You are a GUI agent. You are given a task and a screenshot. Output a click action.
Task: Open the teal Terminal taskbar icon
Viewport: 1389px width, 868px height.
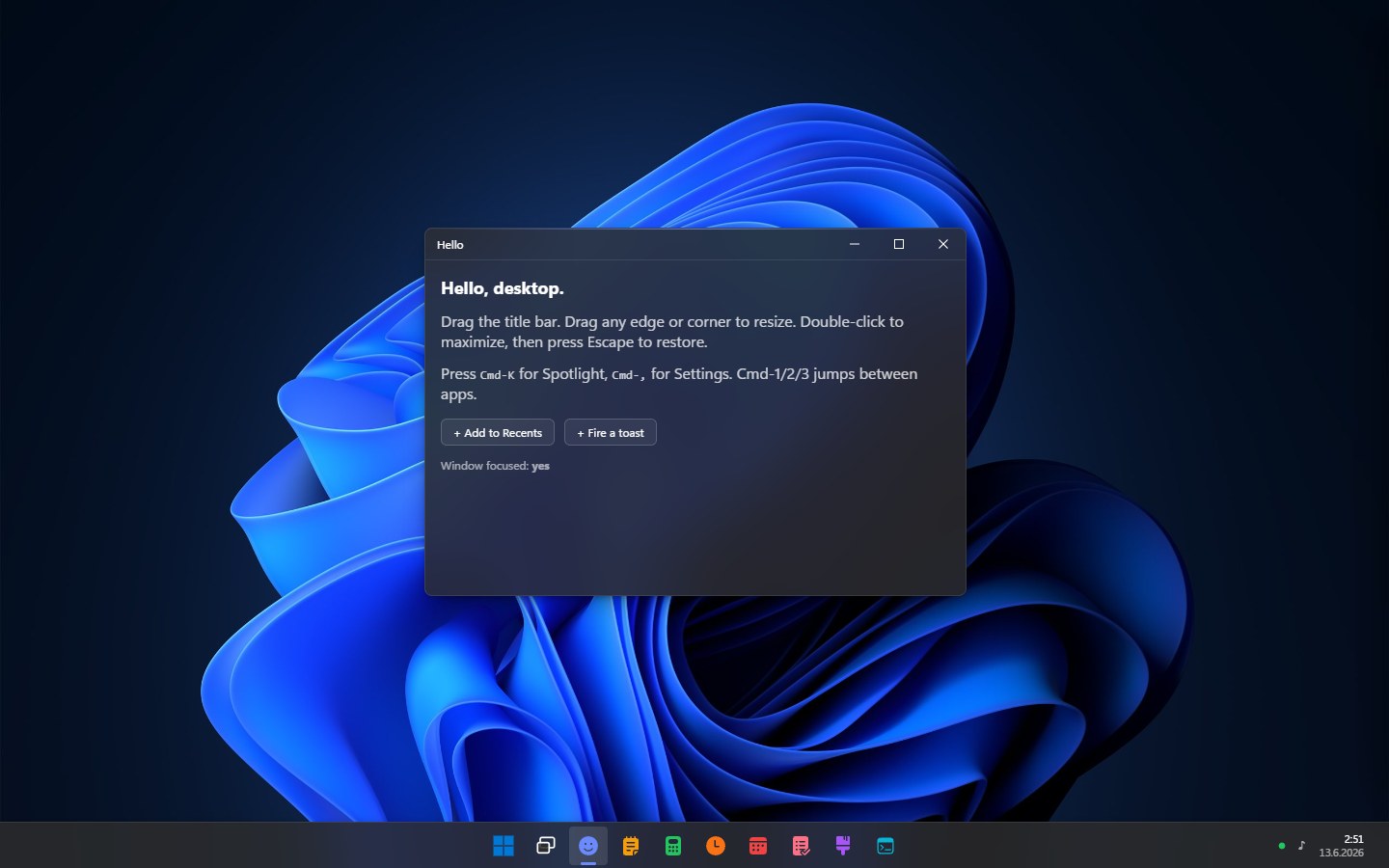885,846
